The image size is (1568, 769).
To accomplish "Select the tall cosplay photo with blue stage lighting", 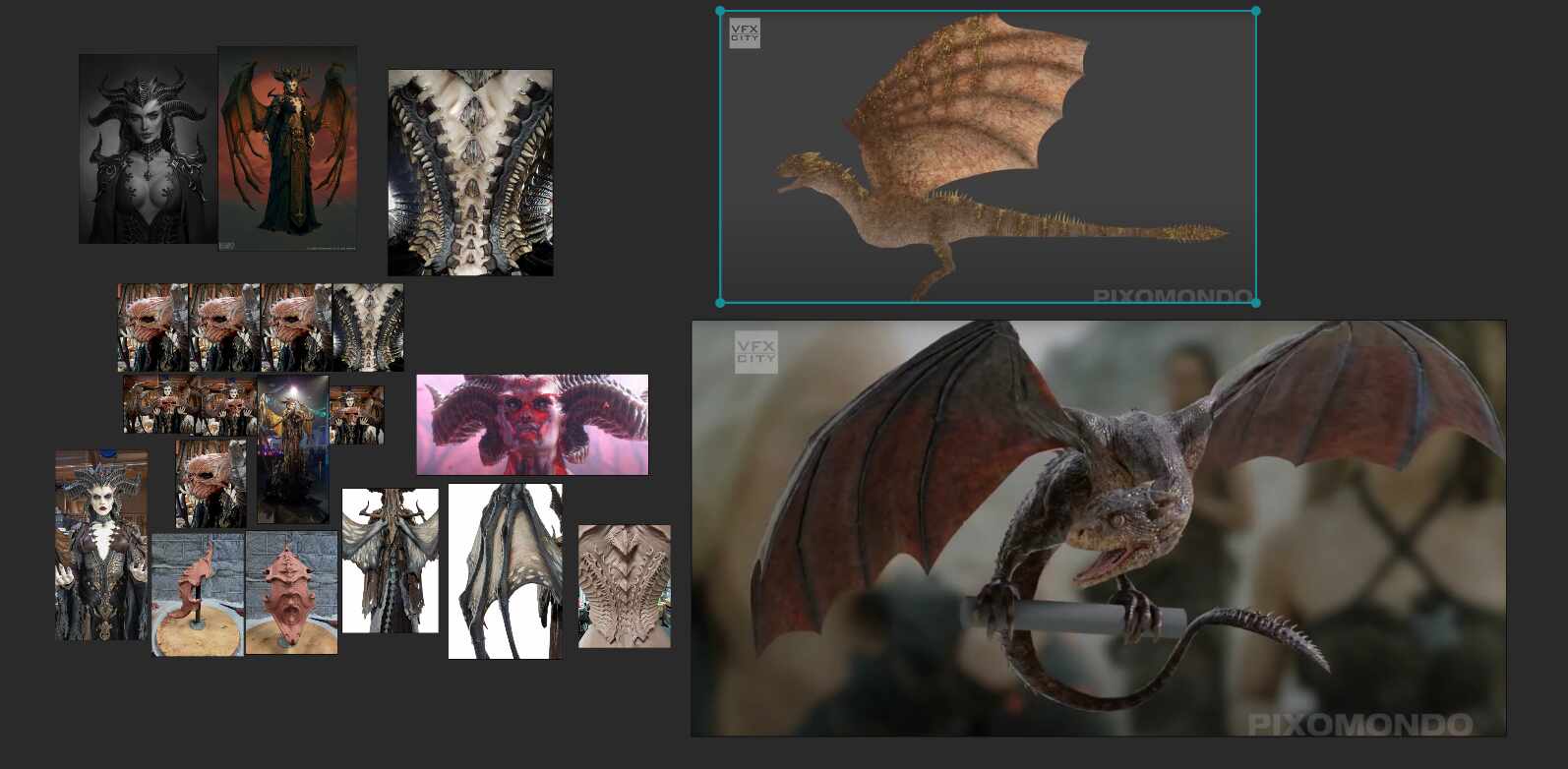I will 293,449.
